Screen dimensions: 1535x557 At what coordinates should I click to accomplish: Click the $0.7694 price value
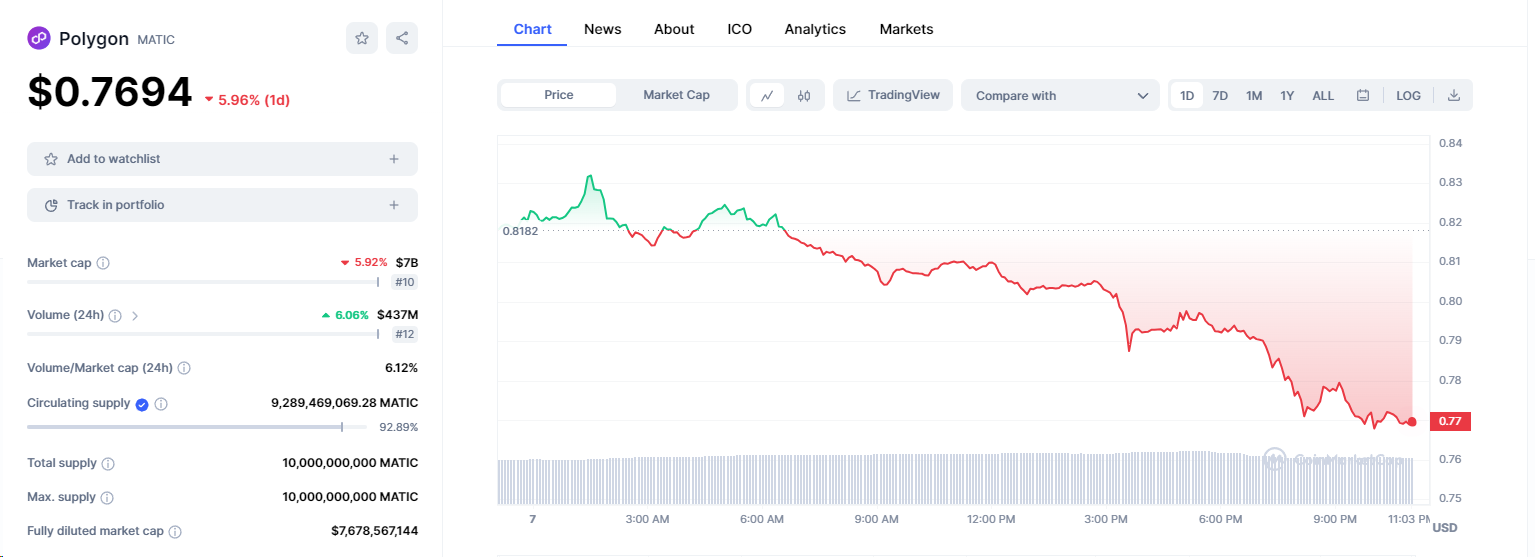tap(109, 92)
